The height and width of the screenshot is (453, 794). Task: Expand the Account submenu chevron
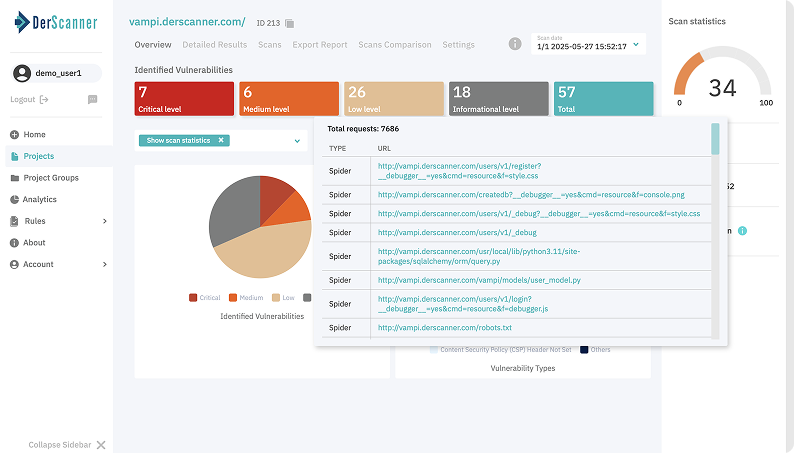tap(105, 264)
